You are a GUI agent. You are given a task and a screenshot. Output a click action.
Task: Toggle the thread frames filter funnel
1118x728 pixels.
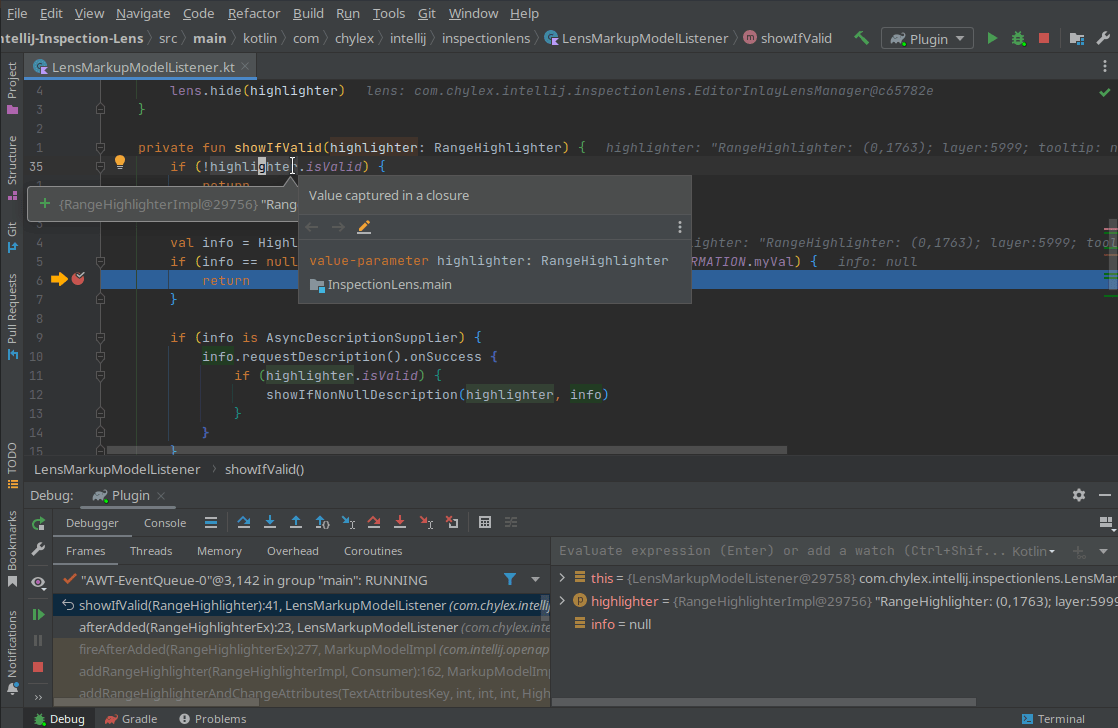pos(510,579)
